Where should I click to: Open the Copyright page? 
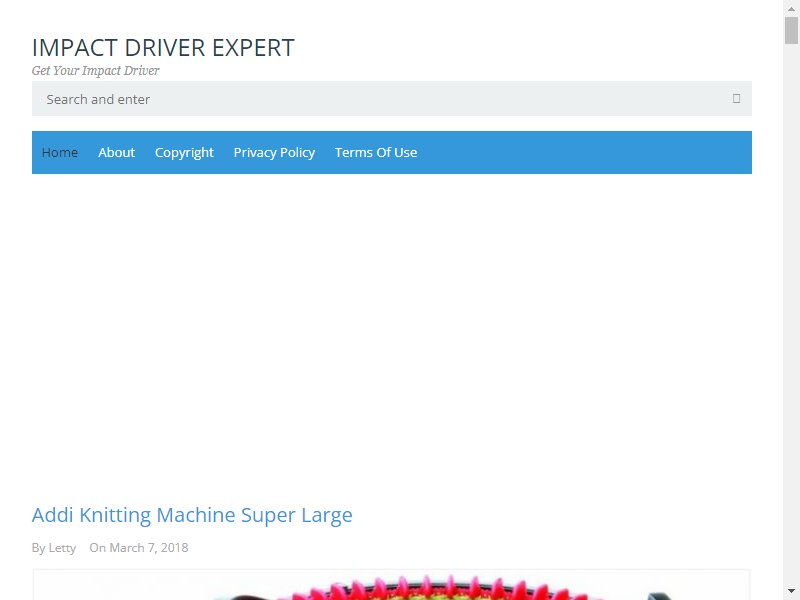click(184, 153)
